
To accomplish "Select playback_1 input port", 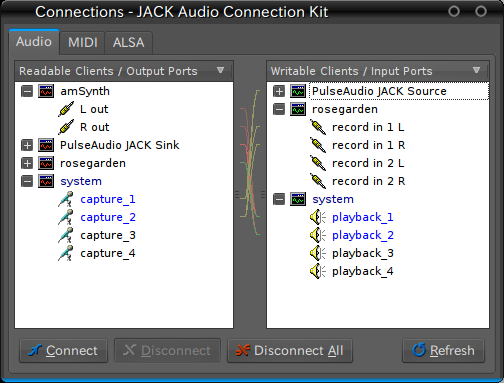I will point(363,217).
